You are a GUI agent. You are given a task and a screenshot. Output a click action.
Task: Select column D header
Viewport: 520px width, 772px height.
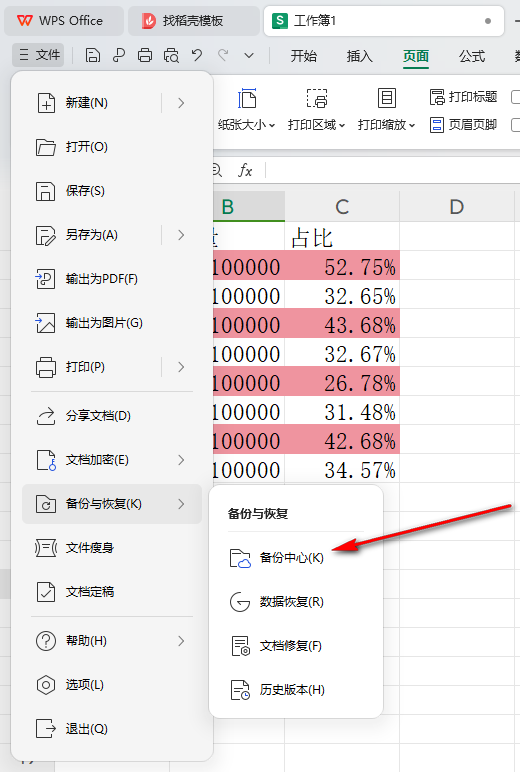[457, 207]
